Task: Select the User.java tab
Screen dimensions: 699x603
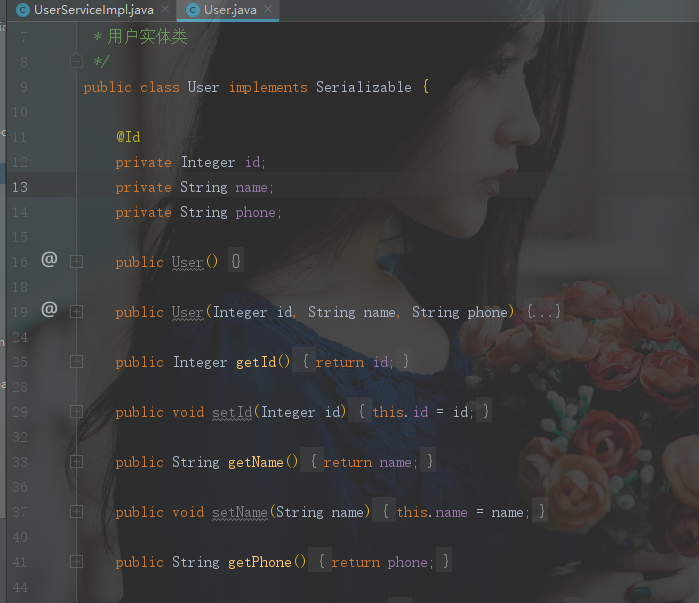Action: (230, 10)
